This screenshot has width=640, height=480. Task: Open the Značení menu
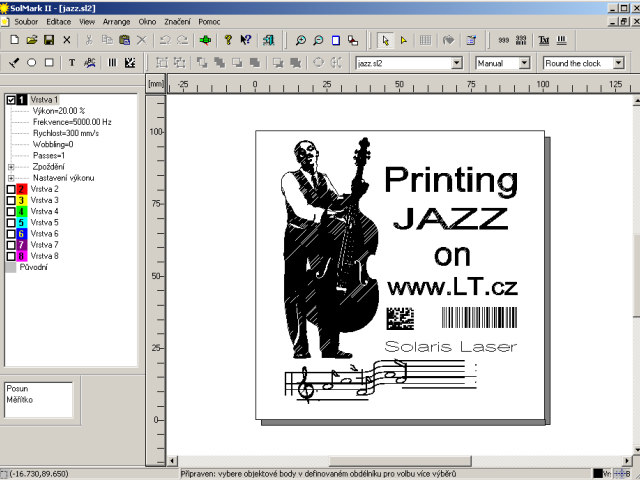pyautogui.click(x=177, y=22)
